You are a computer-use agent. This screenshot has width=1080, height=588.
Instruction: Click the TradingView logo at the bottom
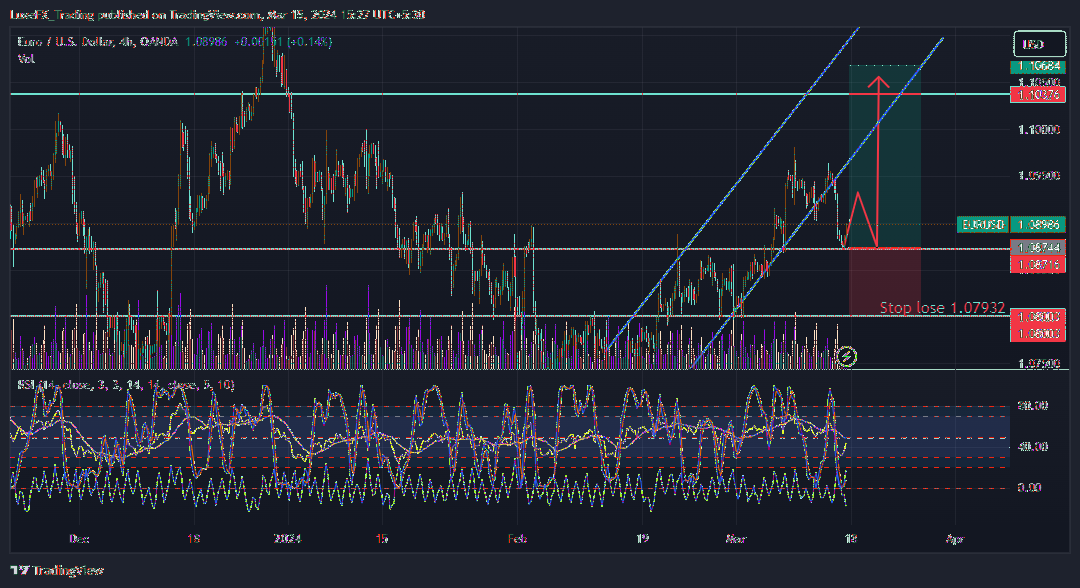(57, 570)
